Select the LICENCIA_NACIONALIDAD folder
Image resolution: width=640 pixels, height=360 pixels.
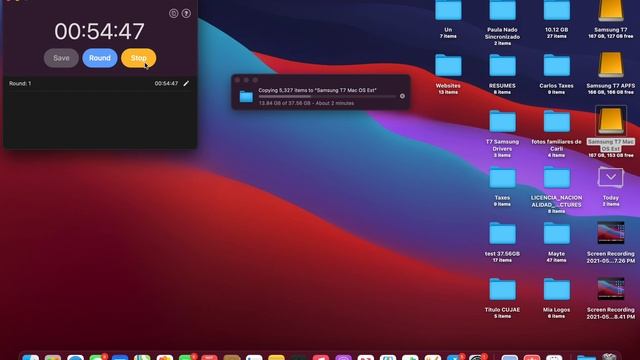(x=557, y=177)
